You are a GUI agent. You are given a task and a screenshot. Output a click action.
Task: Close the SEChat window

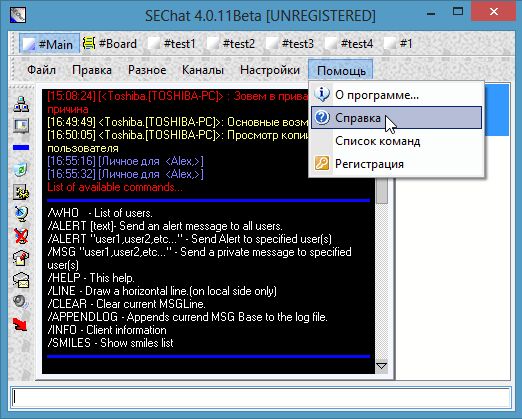[x=494, y=12]
